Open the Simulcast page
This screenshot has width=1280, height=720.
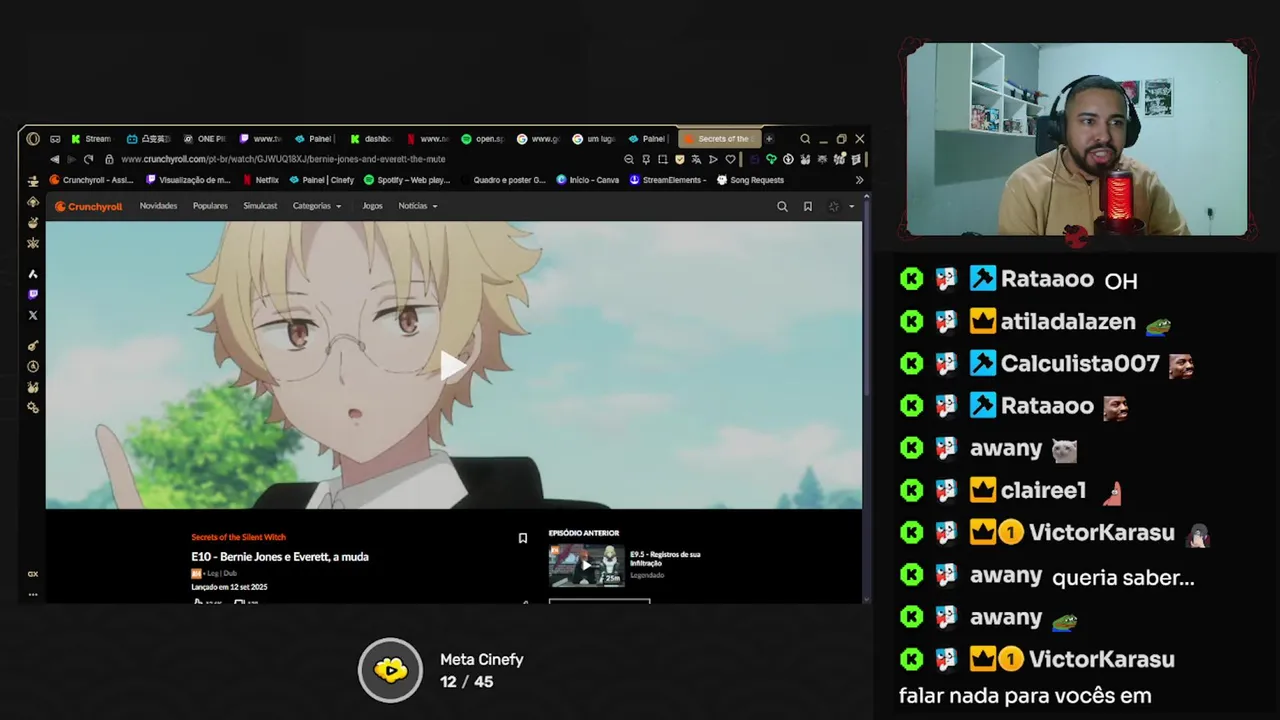point(260,206)
